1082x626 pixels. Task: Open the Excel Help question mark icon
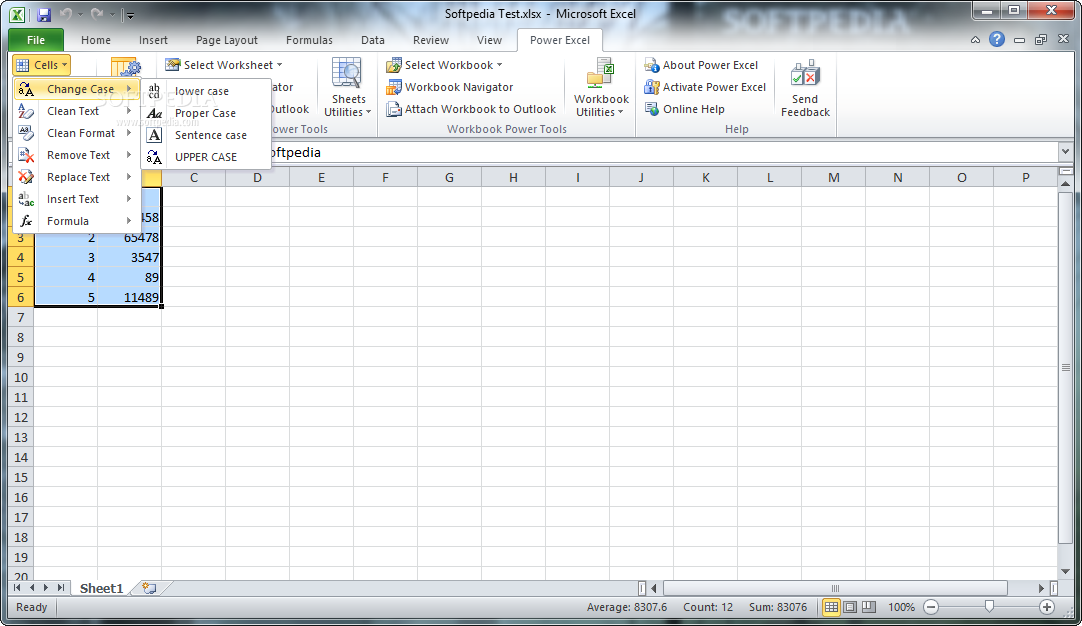[x=996, y=39]
